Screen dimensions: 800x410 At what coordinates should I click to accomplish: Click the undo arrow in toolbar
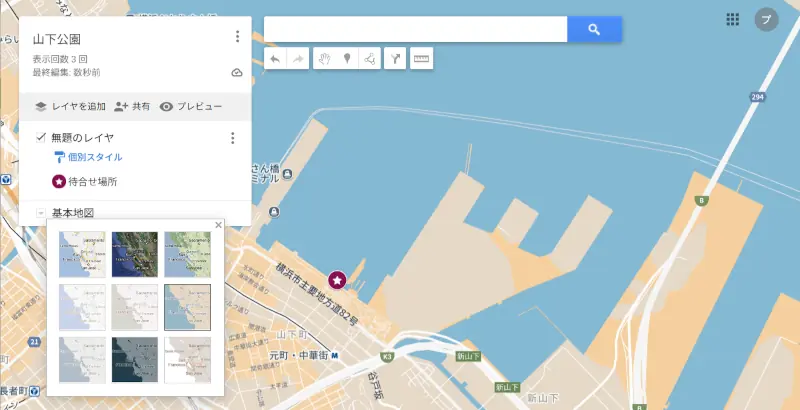point(275,60)
